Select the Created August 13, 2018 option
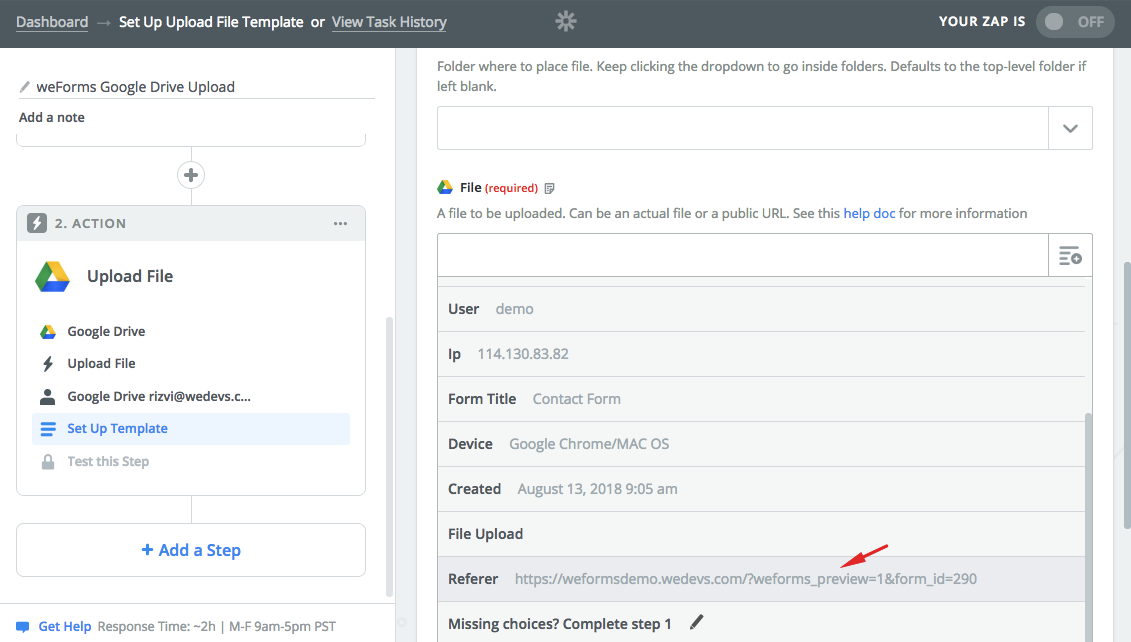Image resolution: width=1131 pixels, height=642 pixels. coord(761,489)
